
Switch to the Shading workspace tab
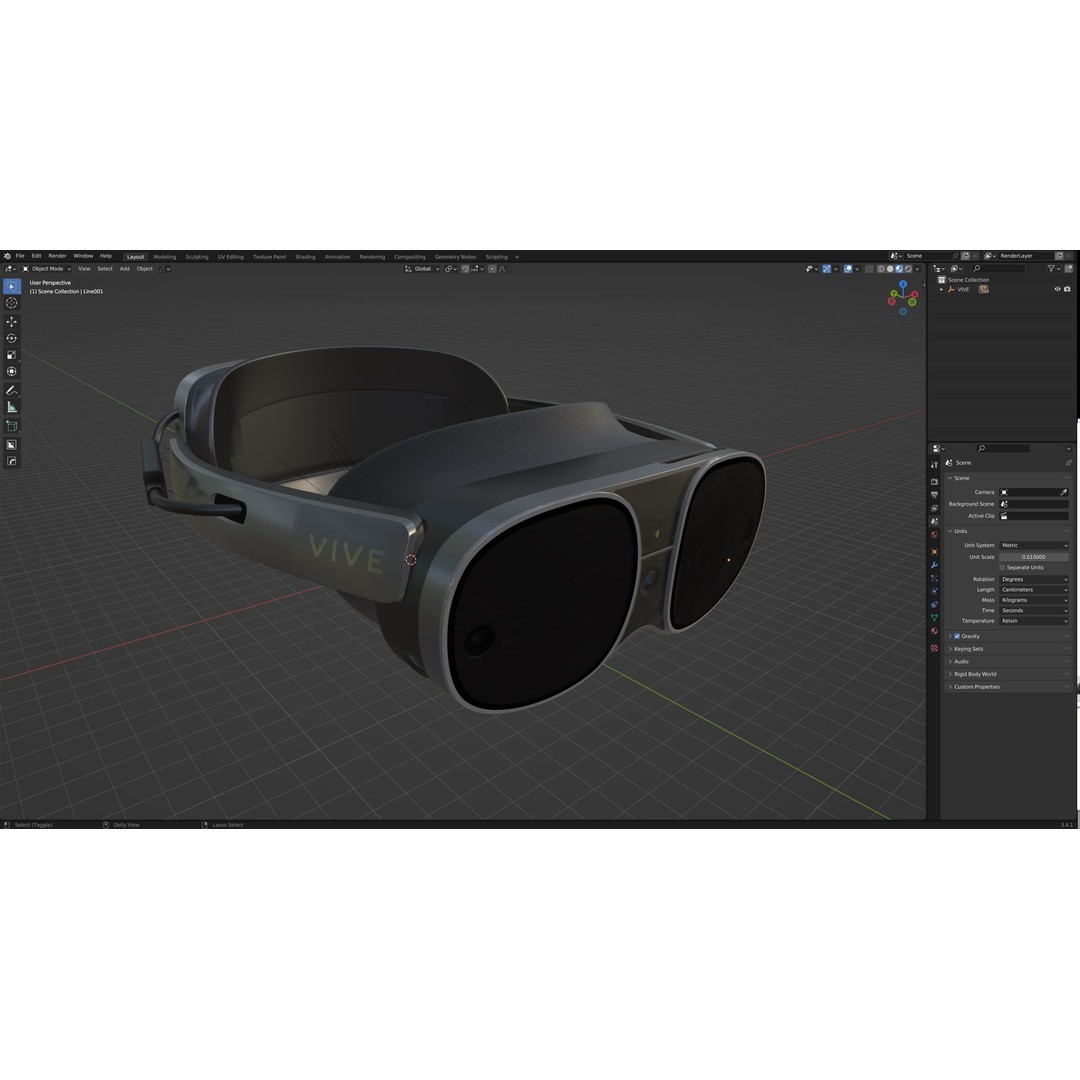[306, 256]
